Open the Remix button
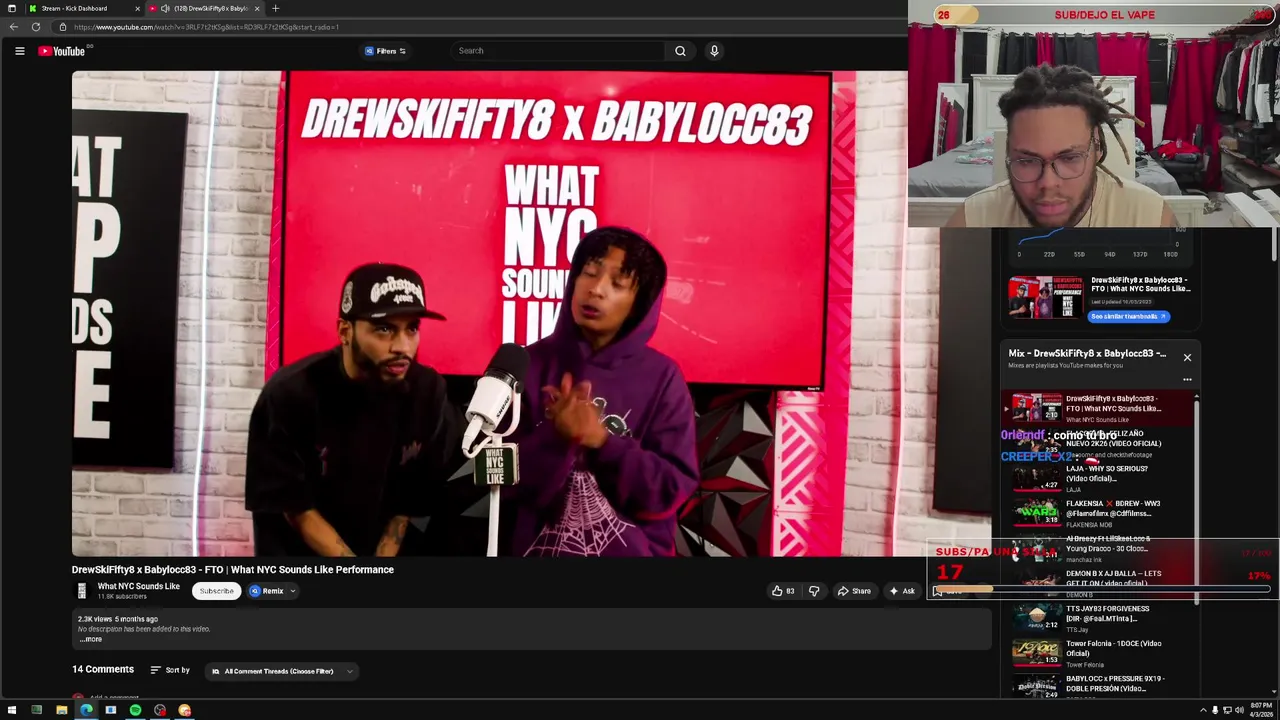Image resolution: width=1280 pixels, height=720 pixels. pyautogui.click(x=267, y=591)
